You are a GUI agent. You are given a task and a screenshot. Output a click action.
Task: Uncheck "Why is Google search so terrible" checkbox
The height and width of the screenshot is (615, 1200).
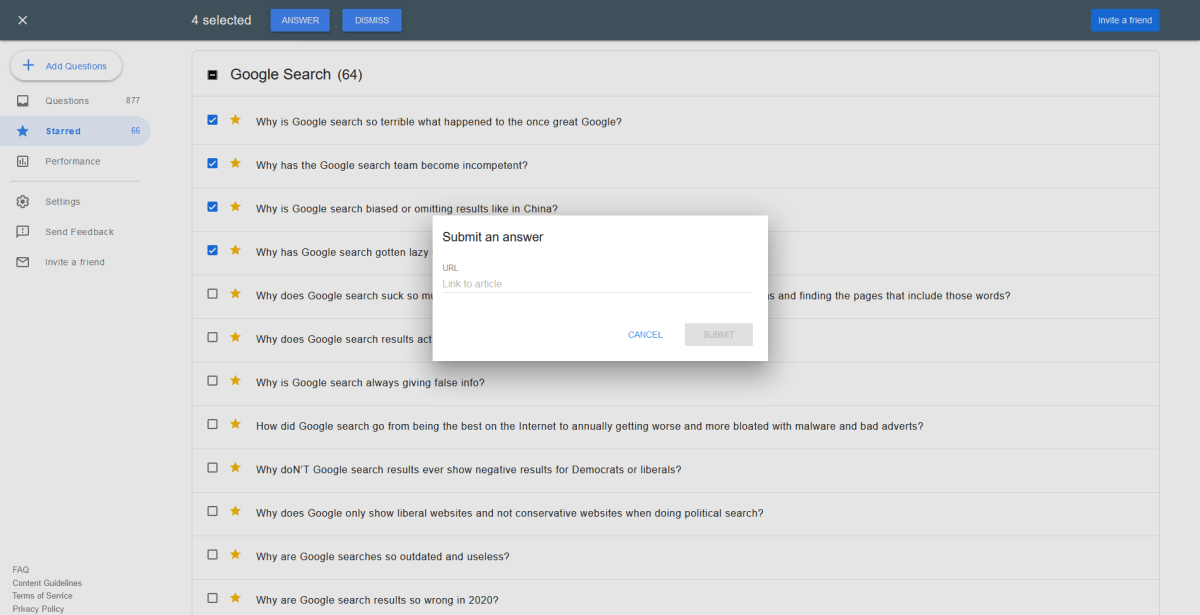212,120
